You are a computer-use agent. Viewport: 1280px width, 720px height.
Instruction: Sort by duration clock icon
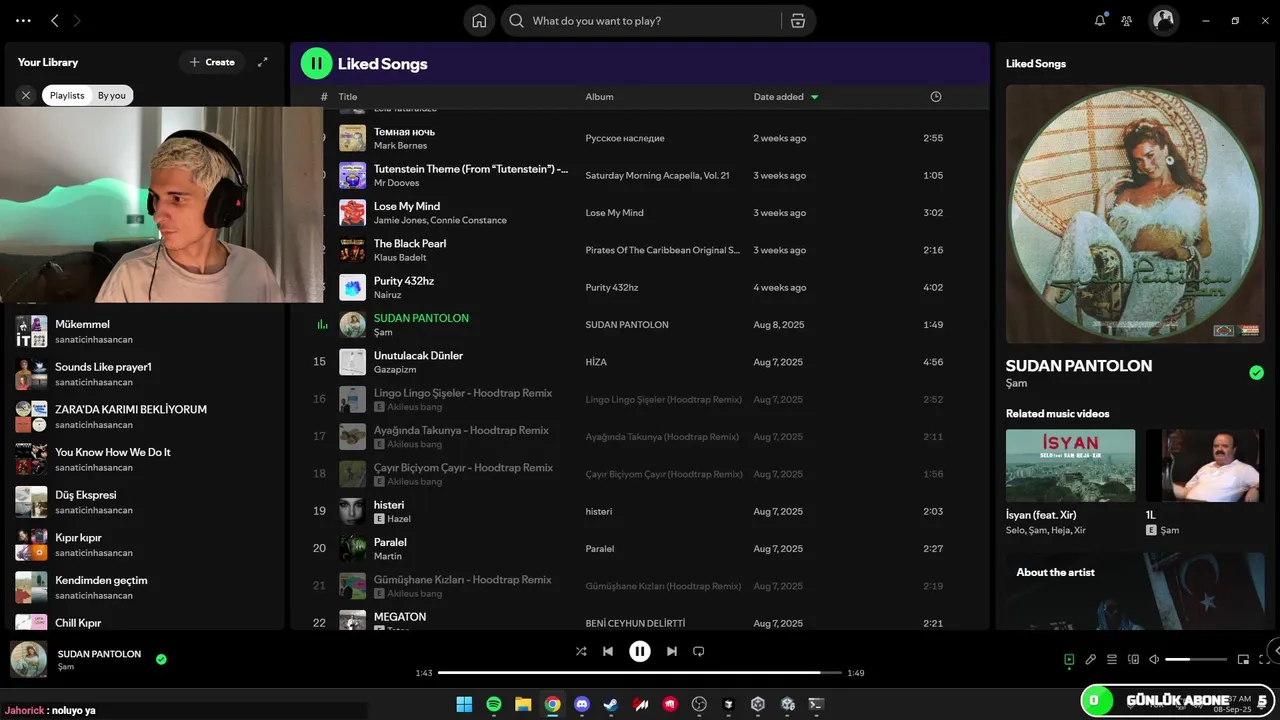(x=936, y=97)
